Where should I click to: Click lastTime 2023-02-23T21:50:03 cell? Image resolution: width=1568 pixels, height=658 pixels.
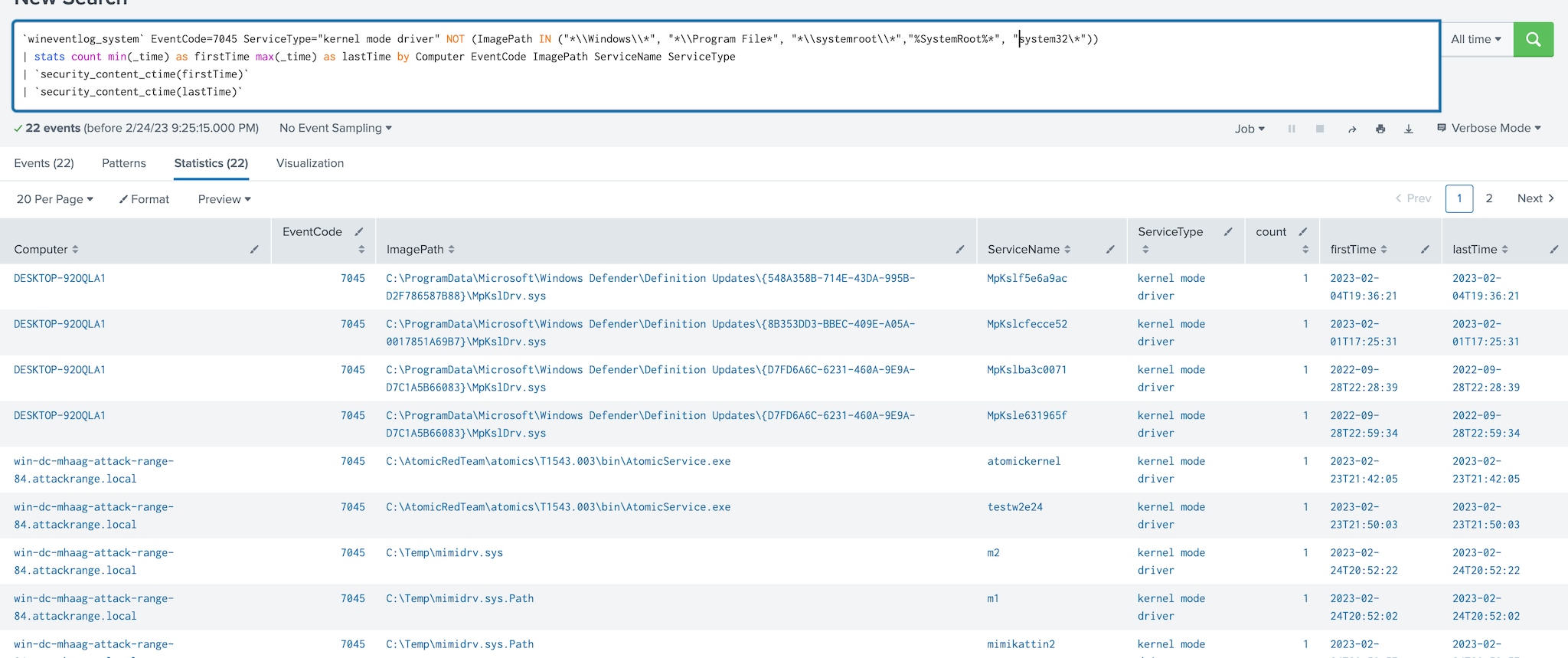click(x=1486, y=516)
